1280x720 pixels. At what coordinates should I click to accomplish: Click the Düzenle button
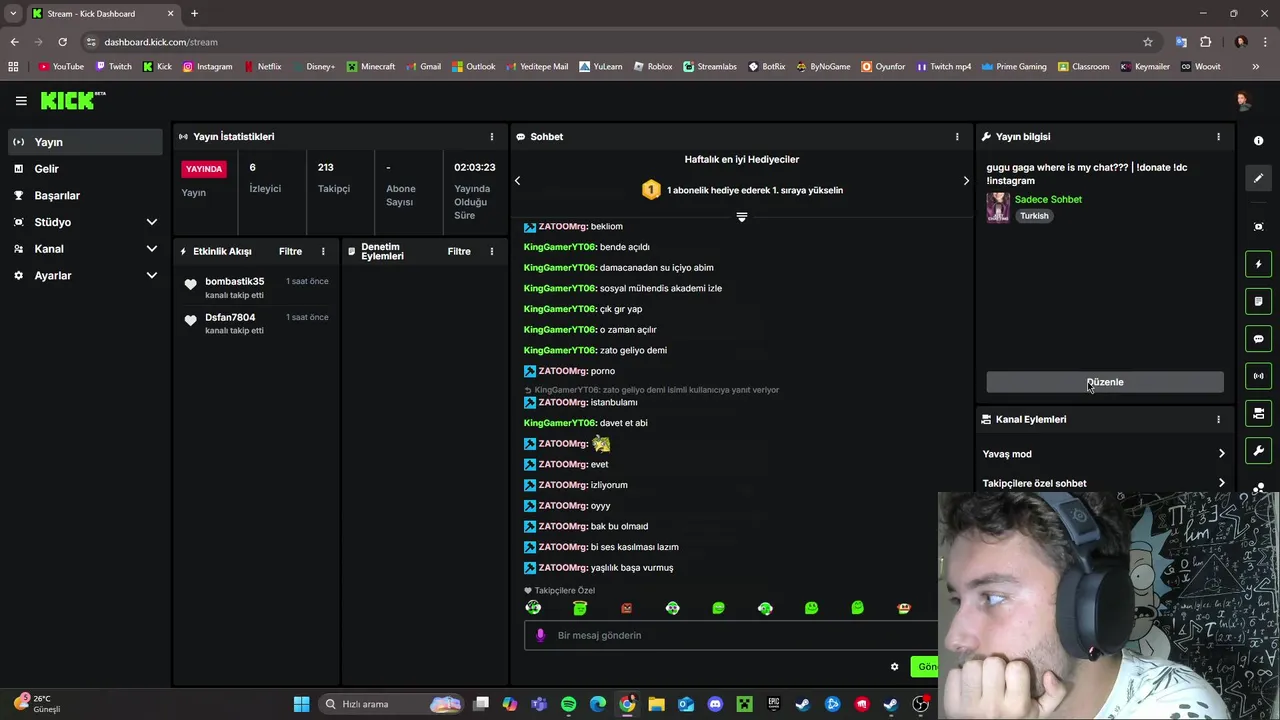[x=1105, y=382]
